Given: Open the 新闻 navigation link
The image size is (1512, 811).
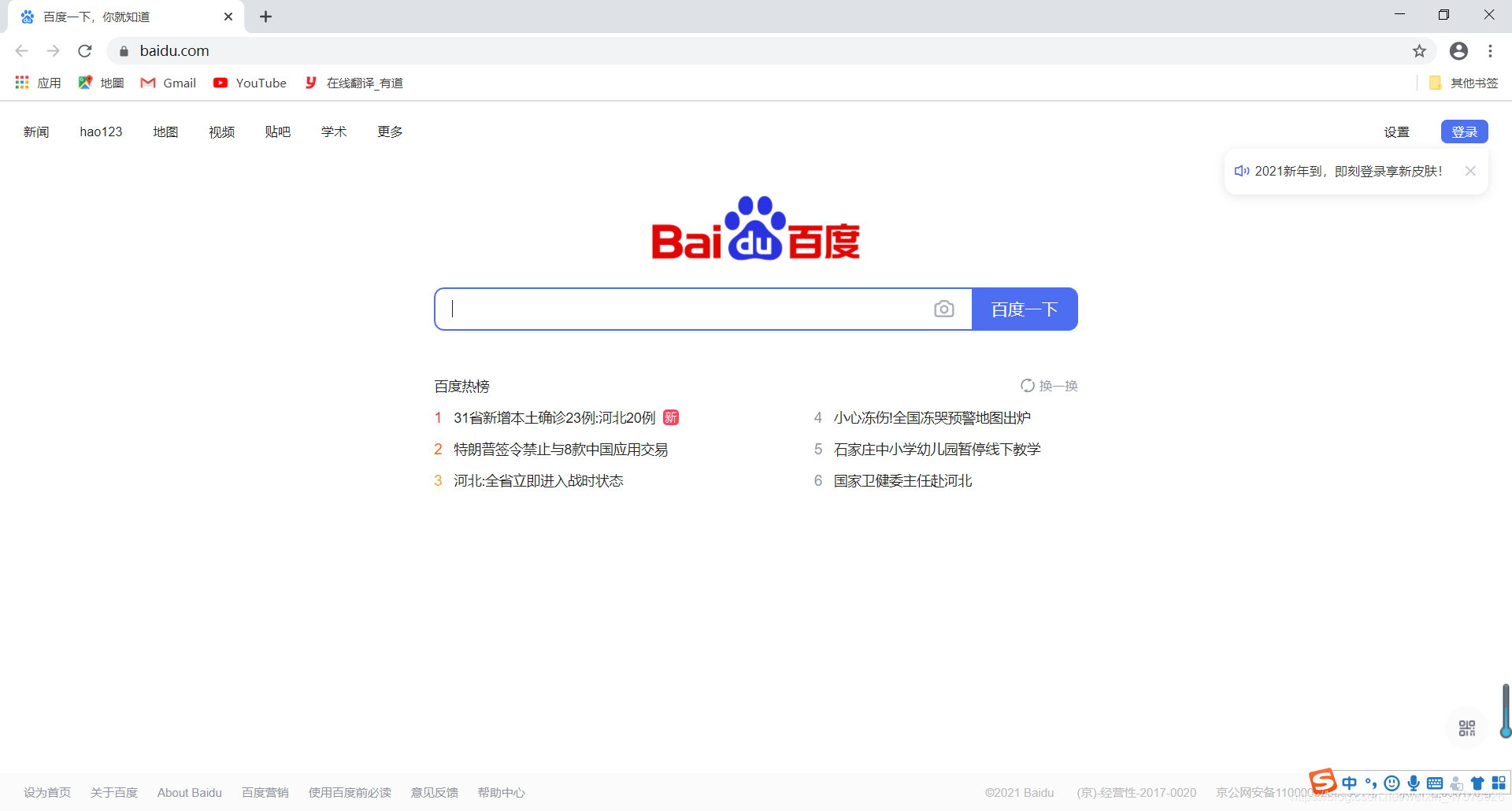Looking at the screenshot, I should pyautogui.click(x=36, y=131).
